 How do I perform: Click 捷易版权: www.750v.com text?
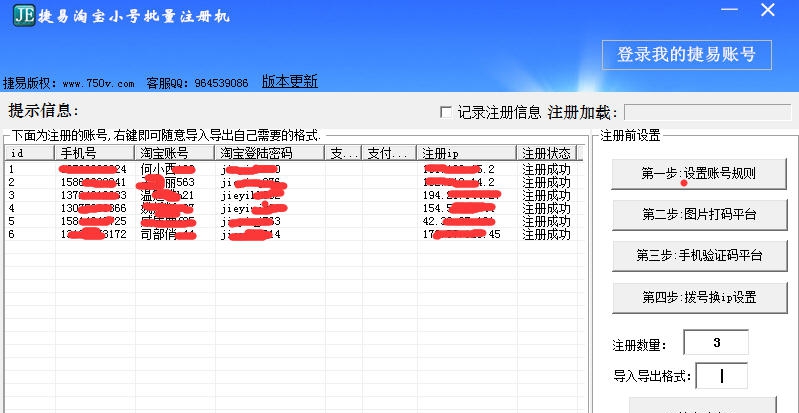coord(69,83)
